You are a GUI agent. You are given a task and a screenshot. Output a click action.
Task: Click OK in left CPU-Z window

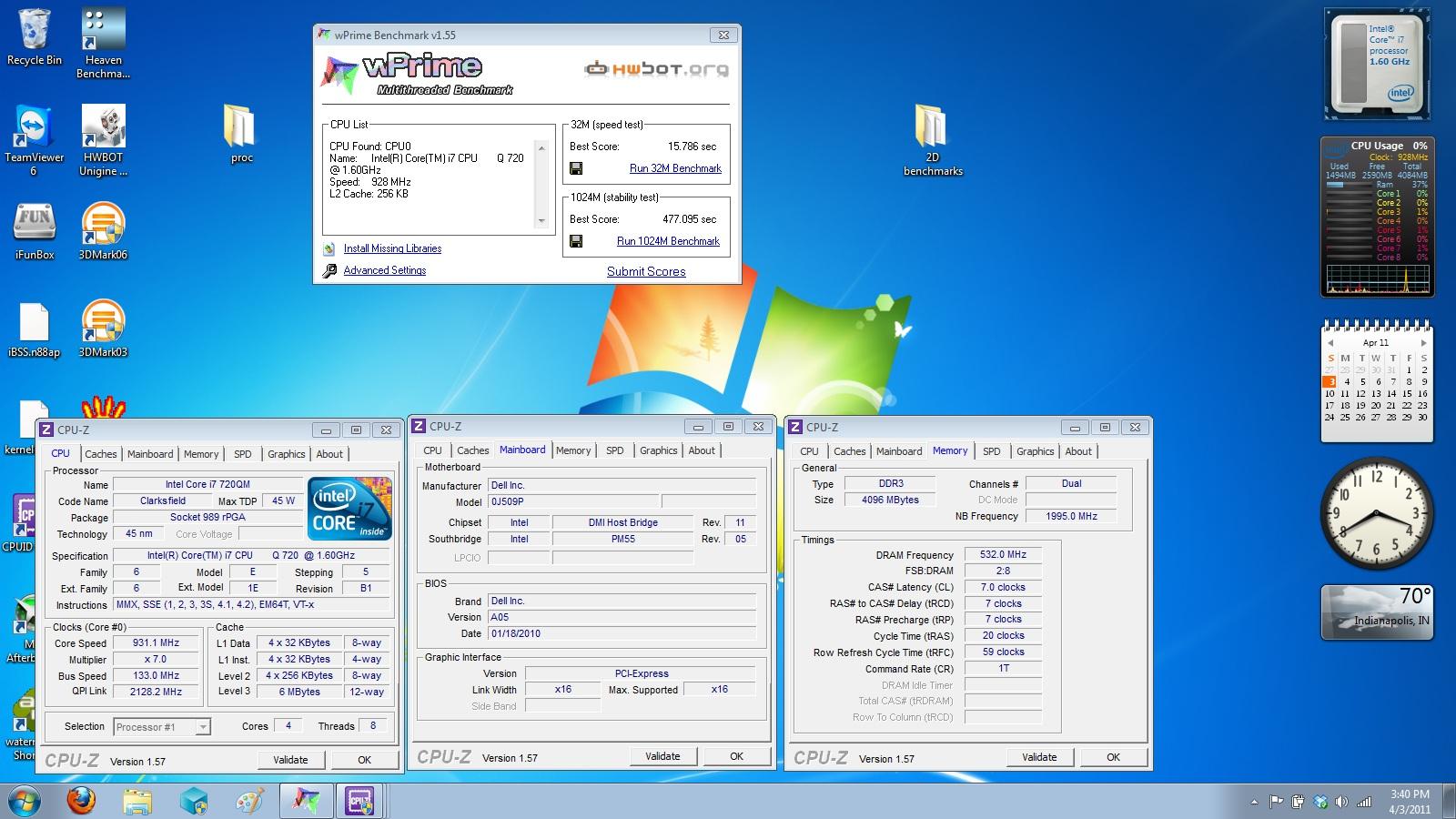[364, 760]
